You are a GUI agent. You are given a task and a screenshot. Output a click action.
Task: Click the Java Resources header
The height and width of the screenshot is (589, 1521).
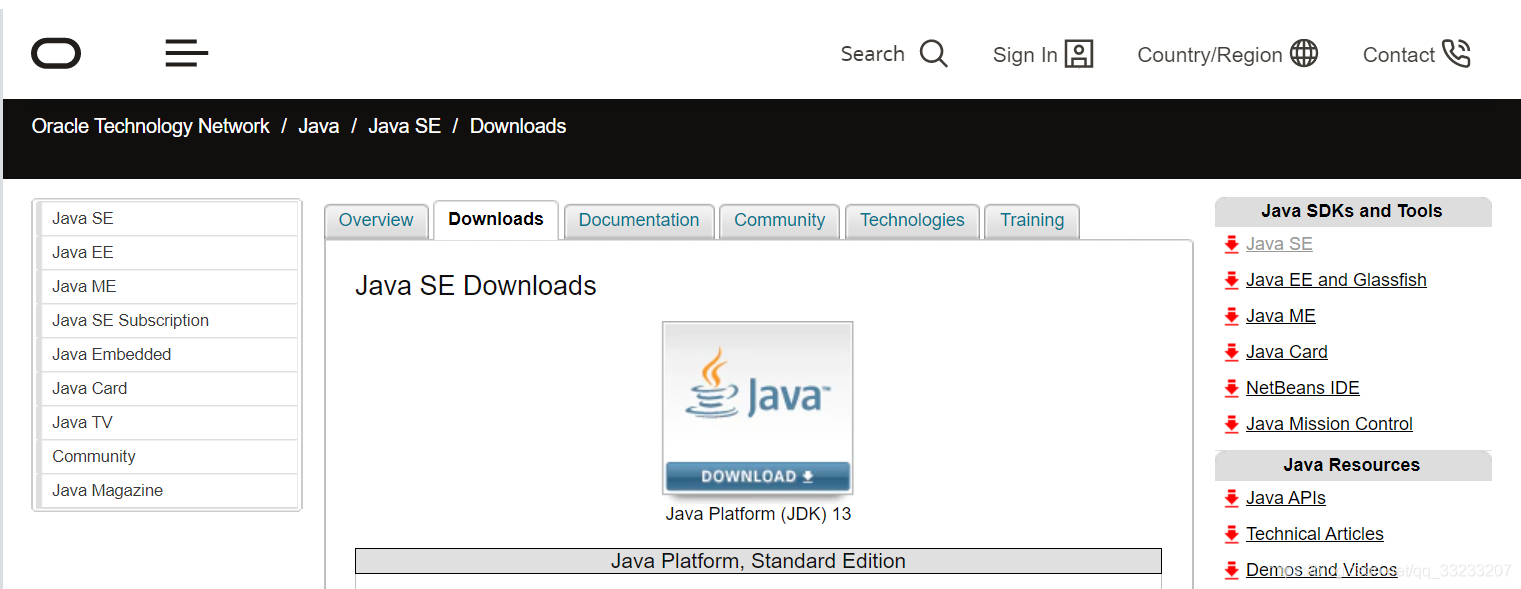(1352, 465)
